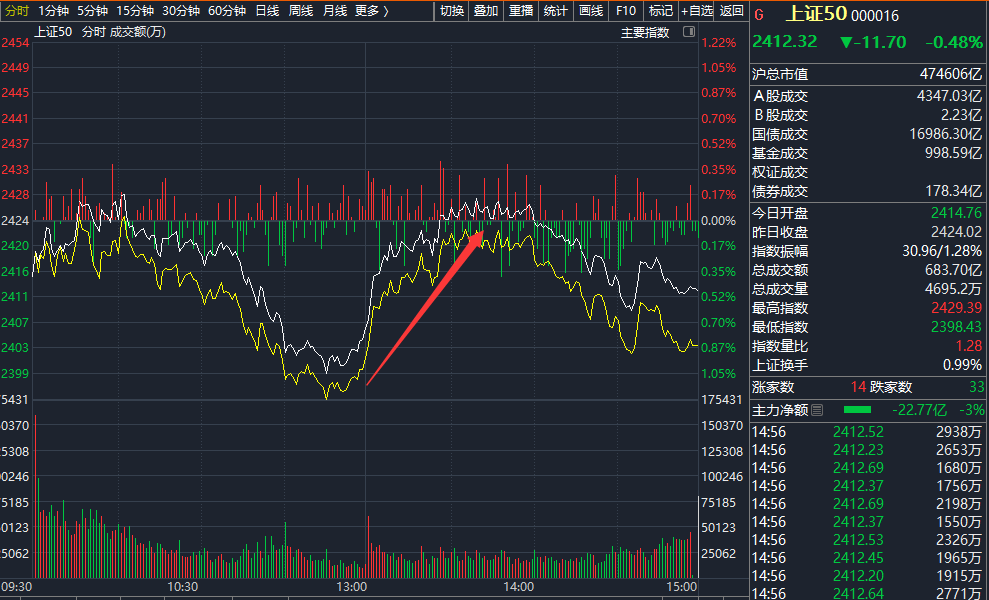Start the 重播 replay function

(521, 11)
